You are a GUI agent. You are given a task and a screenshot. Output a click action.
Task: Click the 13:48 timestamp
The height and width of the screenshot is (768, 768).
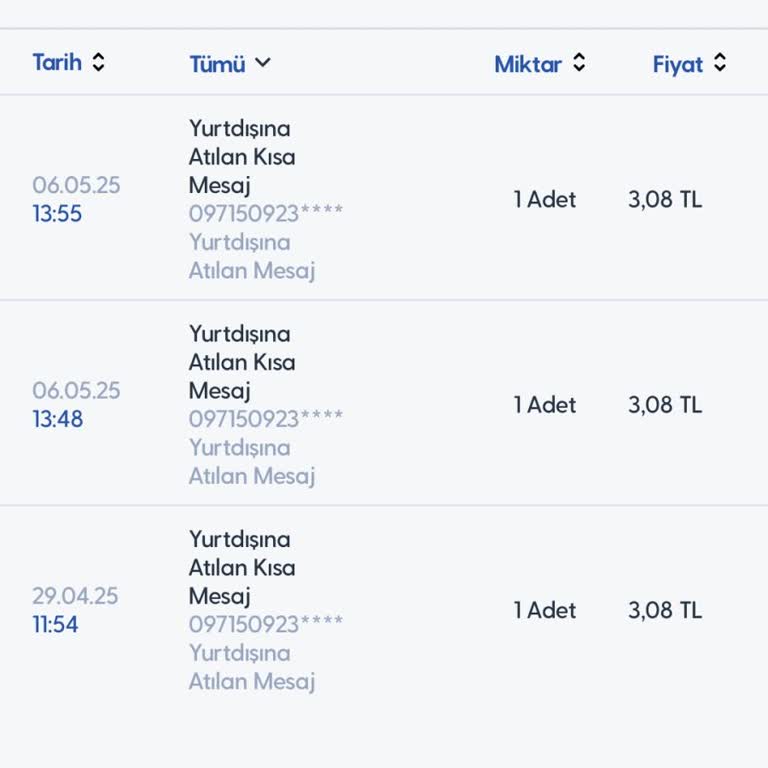[57, 419]
